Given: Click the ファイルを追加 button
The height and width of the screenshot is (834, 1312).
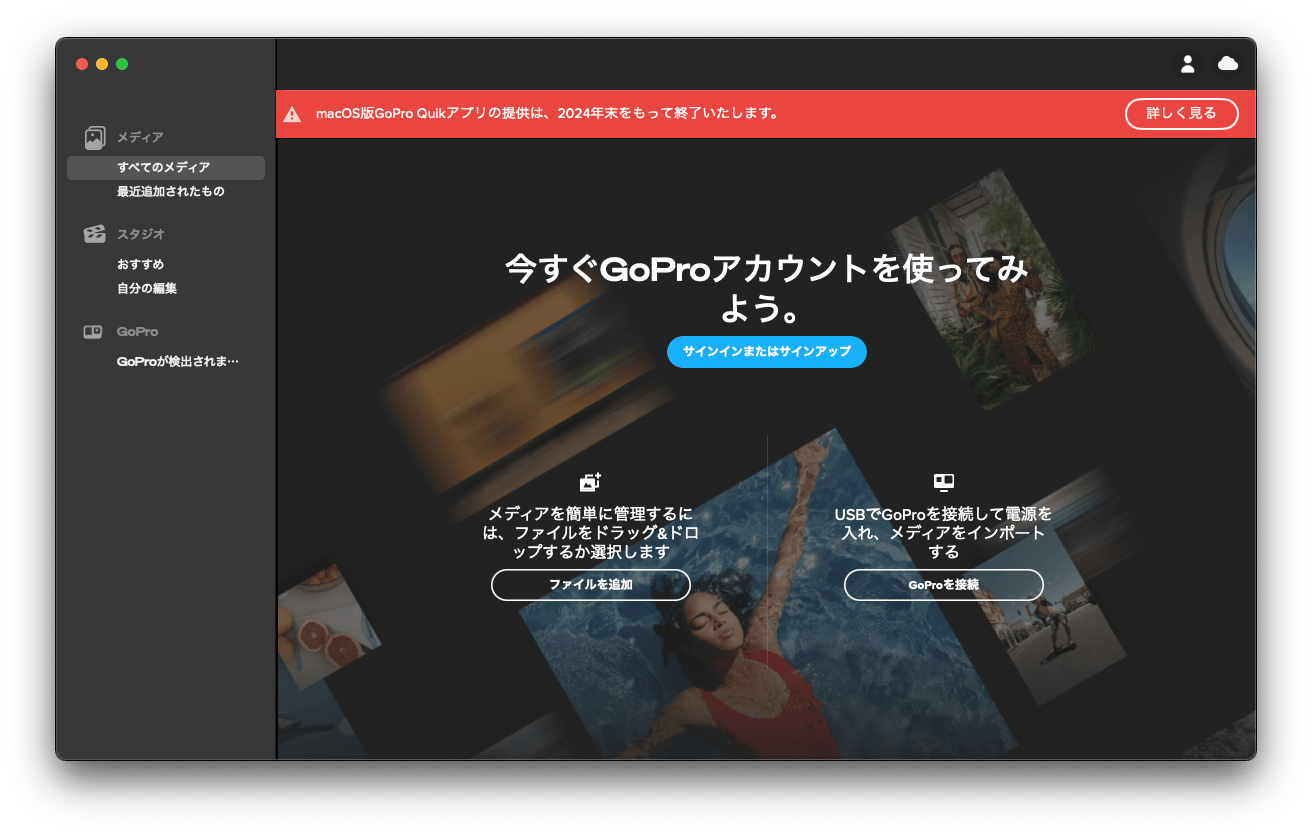Looking at the screenshot, I should pos(591,585).
